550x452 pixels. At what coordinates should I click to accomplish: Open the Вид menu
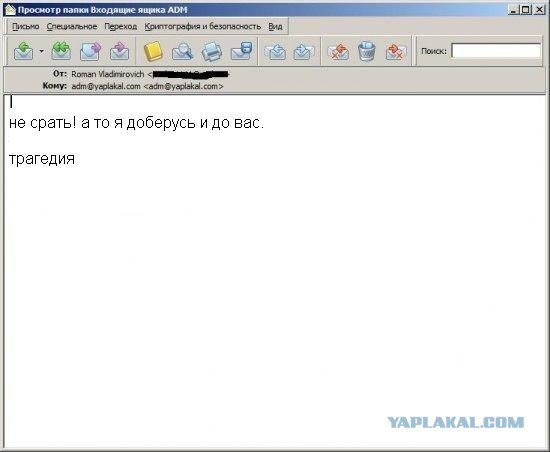tap(275, 27)
